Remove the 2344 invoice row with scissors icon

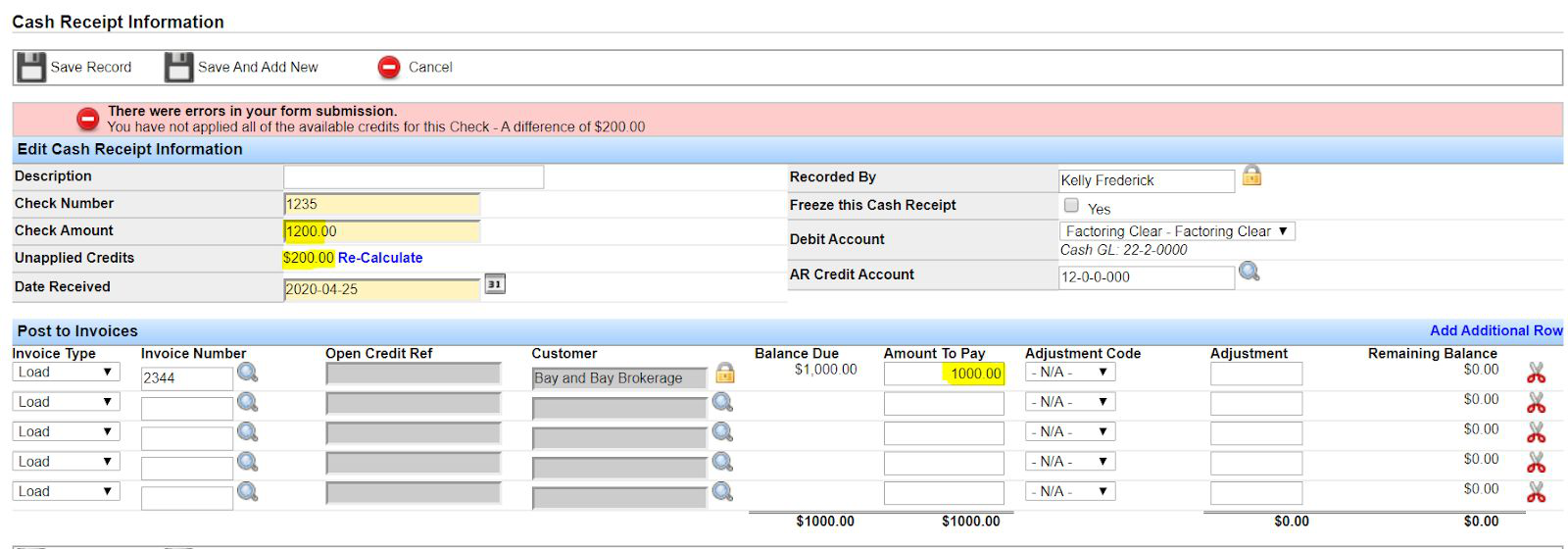click(1536, 373)
